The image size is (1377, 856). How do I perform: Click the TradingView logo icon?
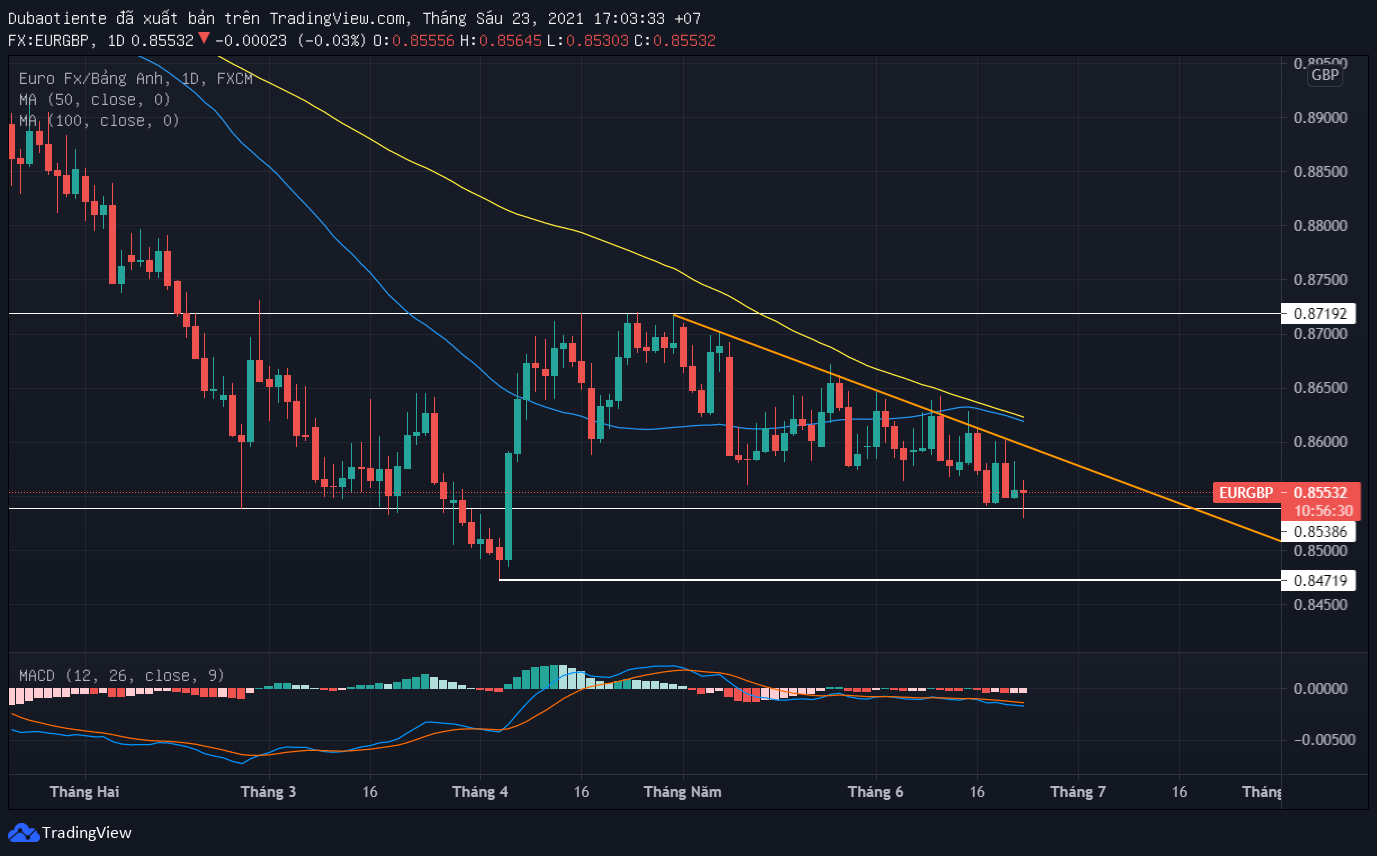23,832
